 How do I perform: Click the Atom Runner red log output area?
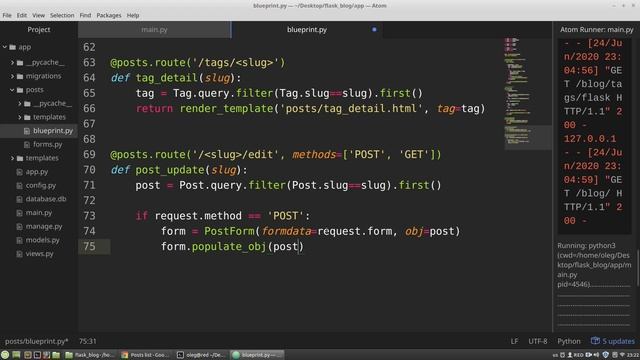[594, 136]
